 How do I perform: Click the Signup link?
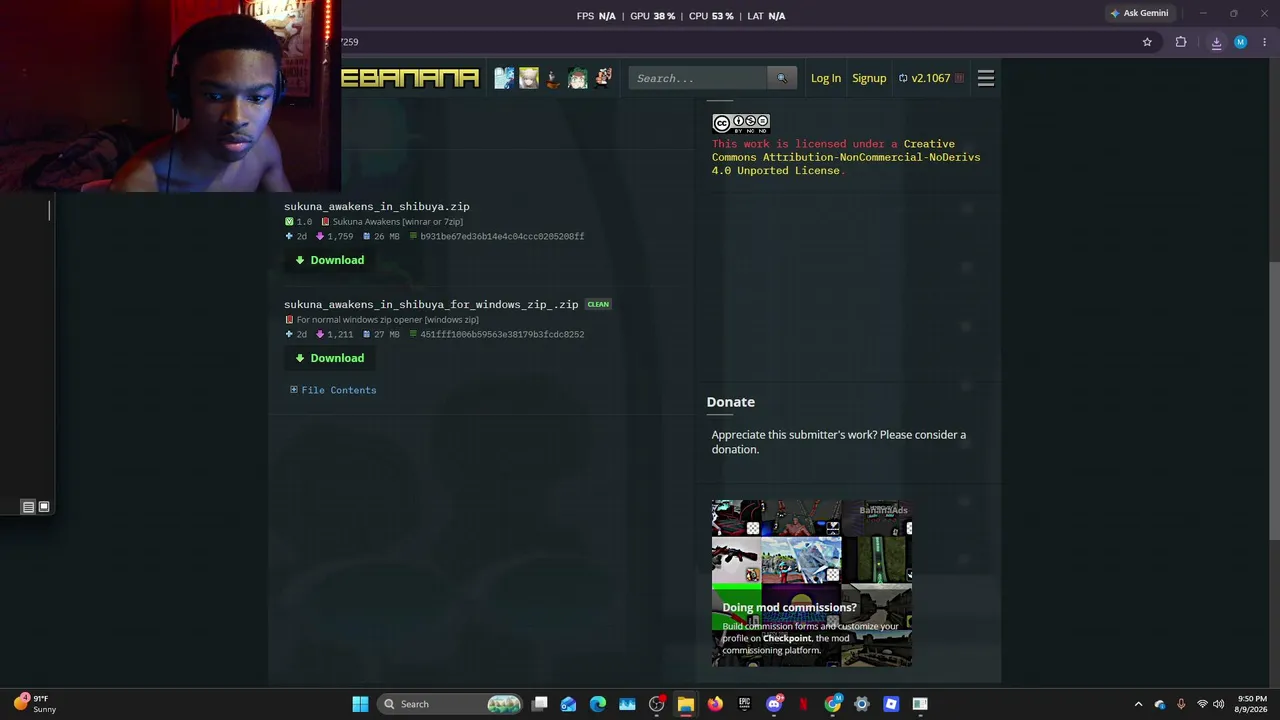(x=869, y=78)
